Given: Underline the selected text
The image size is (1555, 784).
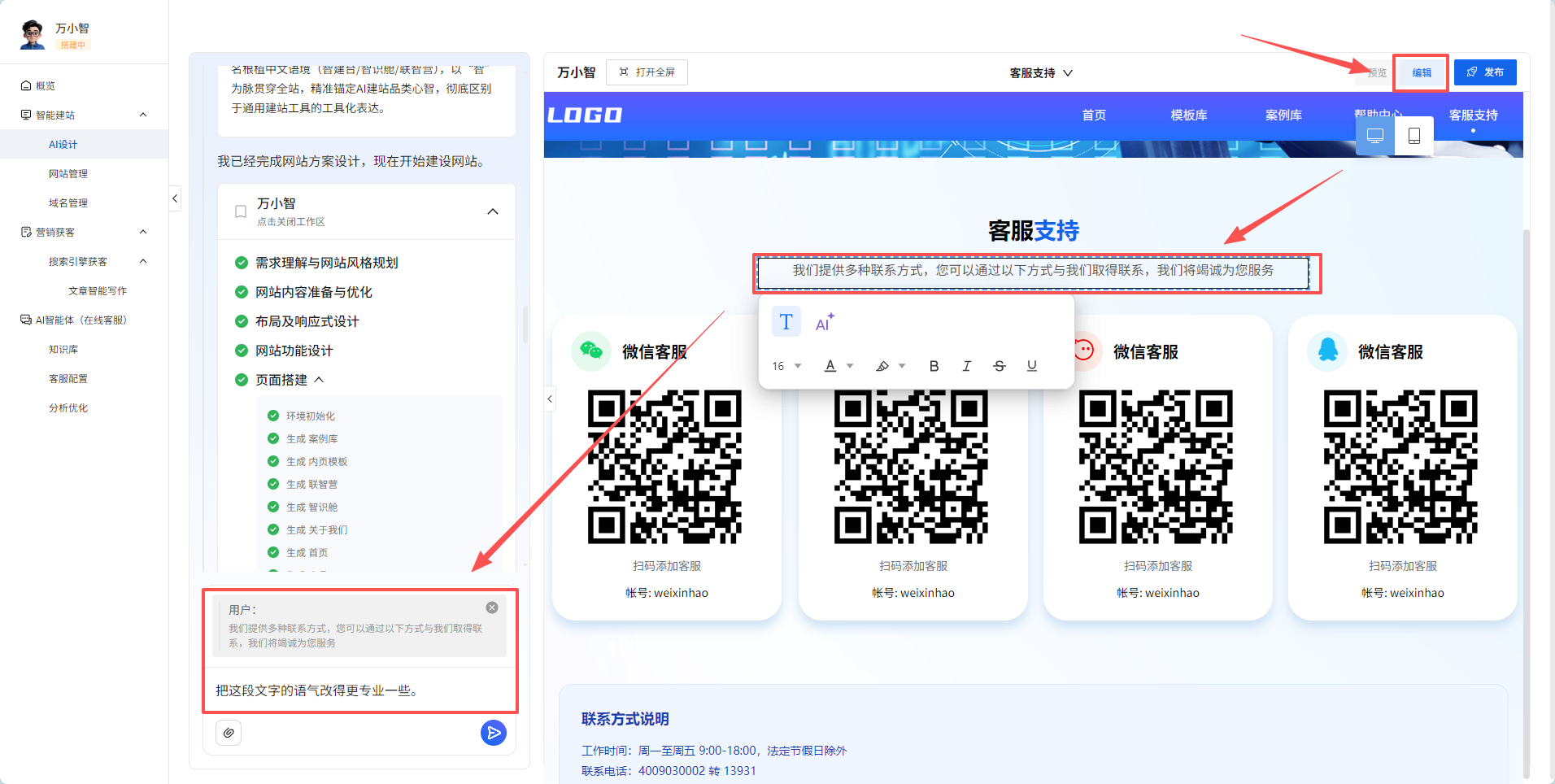Looking at the screenshot, I should [x=1031, y=366].
